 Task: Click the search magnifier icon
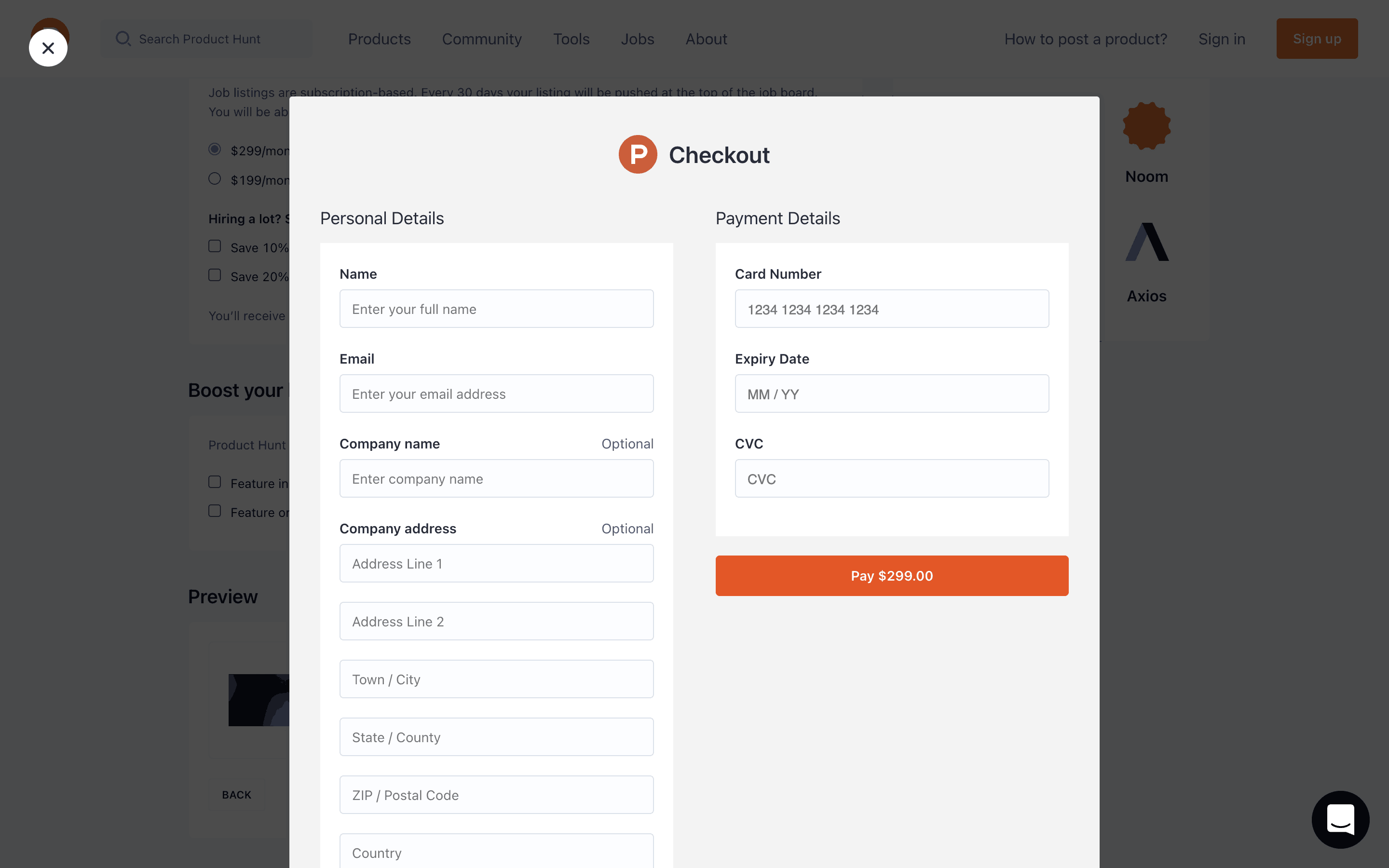(123, 39)
